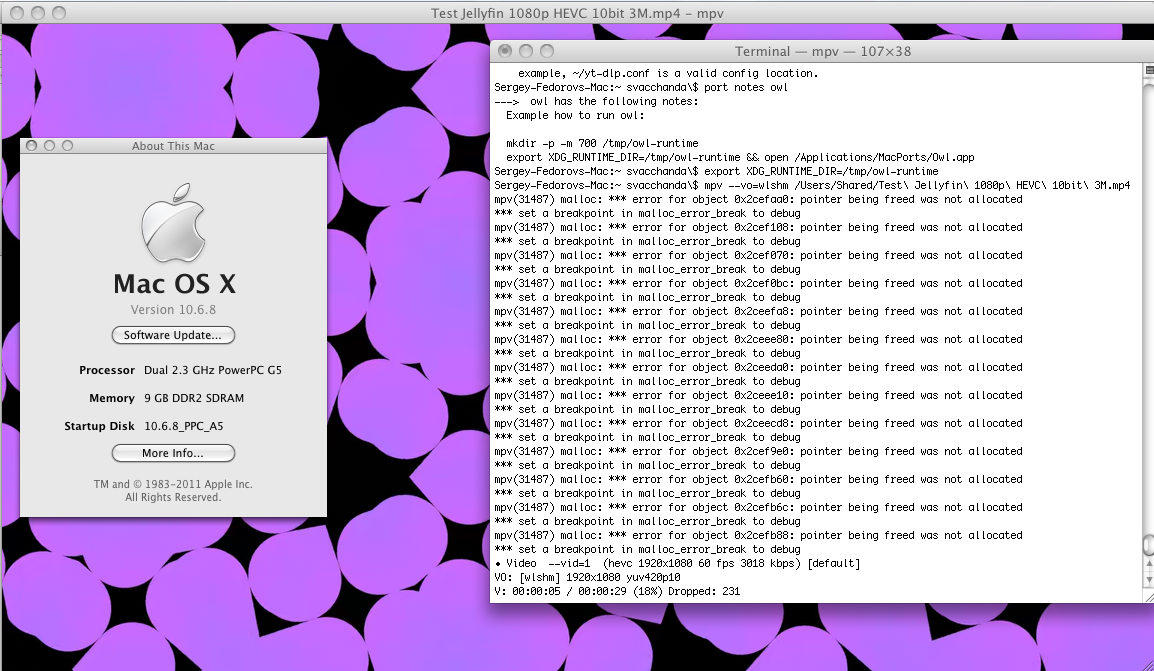1154x671 pixels.
Task: Click the "About This Mac" window title
Action: (x=173, y=146)
